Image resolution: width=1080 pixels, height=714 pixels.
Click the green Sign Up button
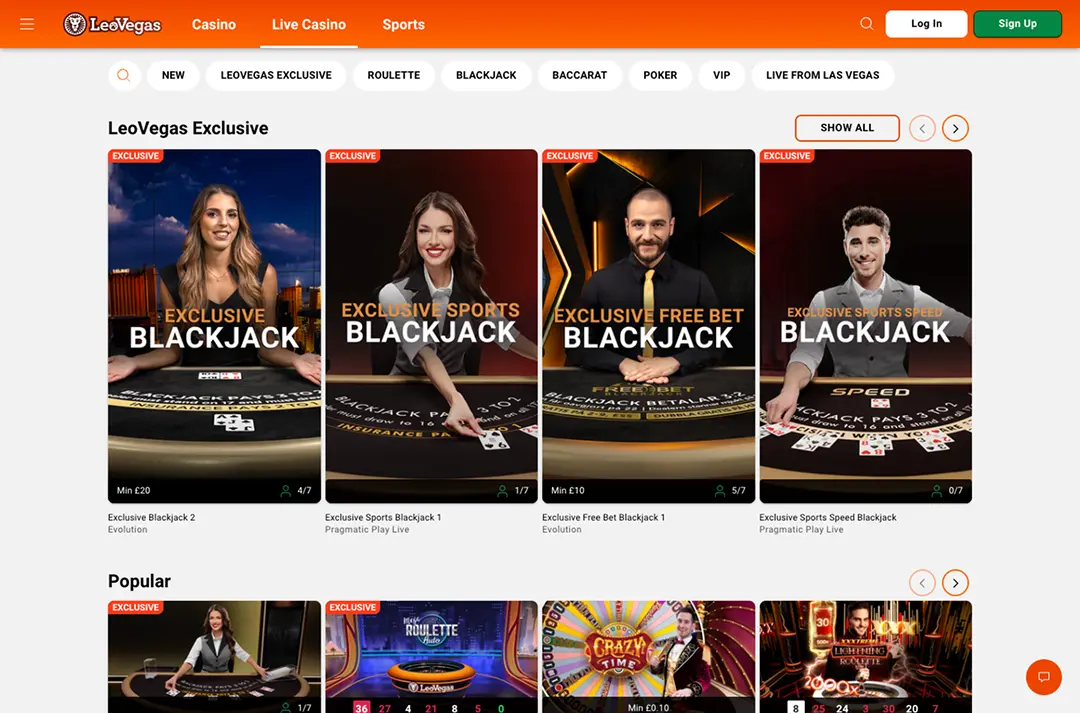pyautogui.click(x=1017, y=24)
